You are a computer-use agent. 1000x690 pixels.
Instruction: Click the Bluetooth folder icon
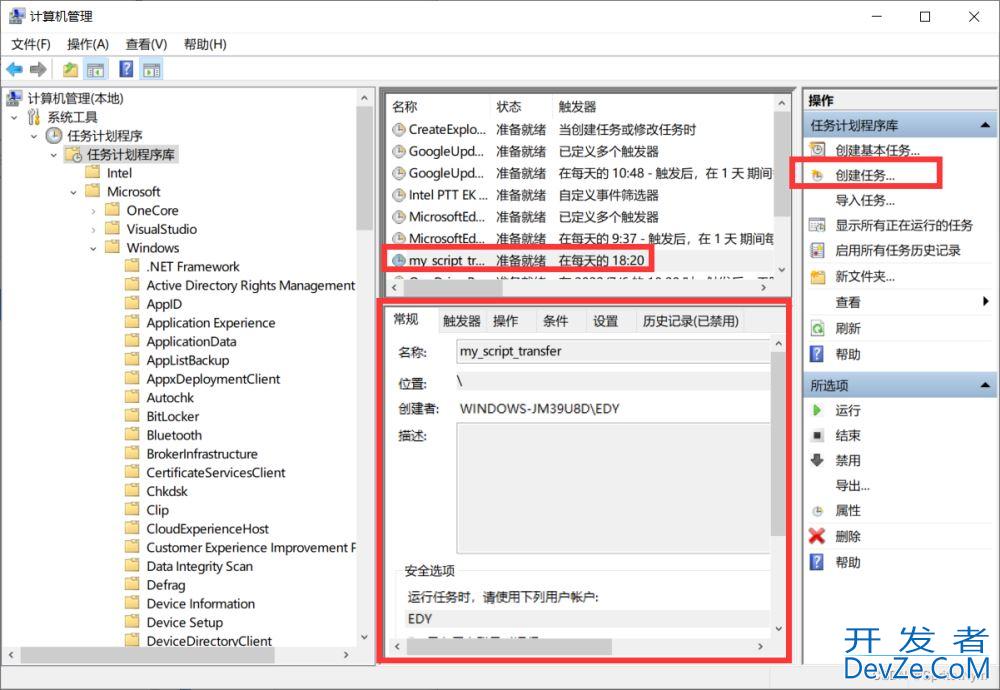click(x=132, y=434)
